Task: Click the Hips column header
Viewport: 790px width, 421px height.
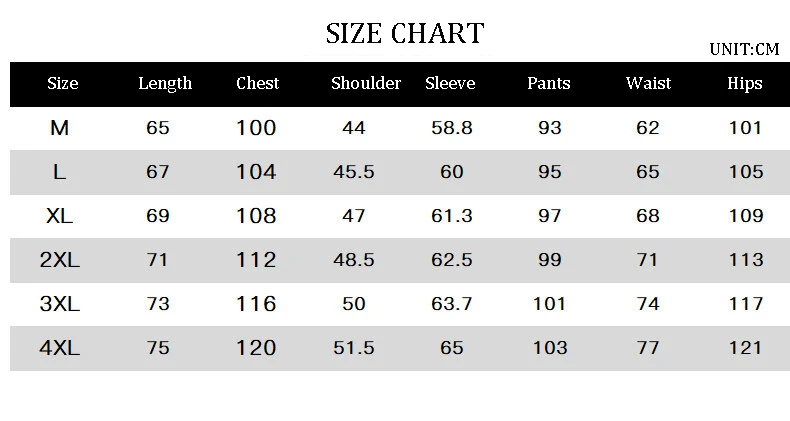Action: (x=745, y=84)
